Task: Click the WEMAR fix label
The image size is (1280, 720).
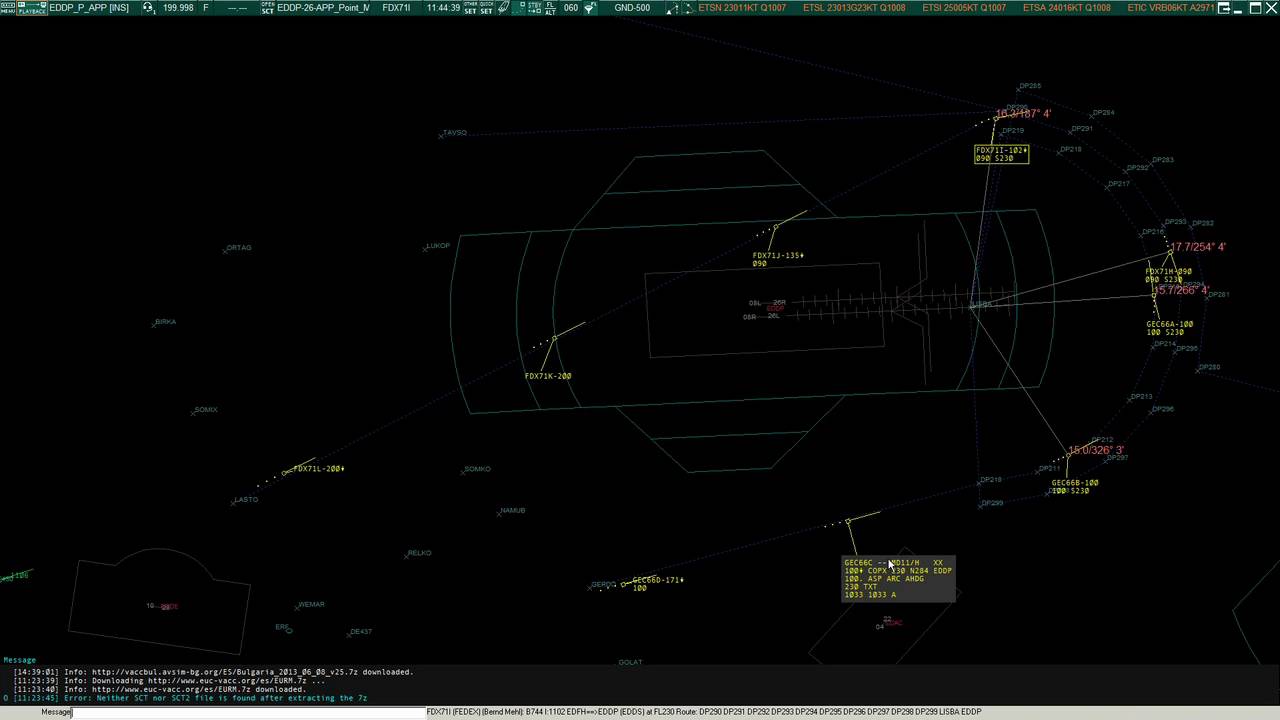Action: [x=312, y=604]
